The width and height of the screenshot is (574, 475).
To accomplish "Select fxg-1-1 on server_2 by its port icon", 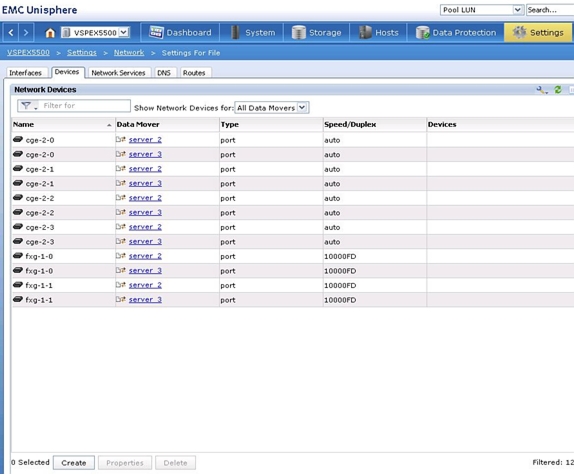I will [18, 285].
